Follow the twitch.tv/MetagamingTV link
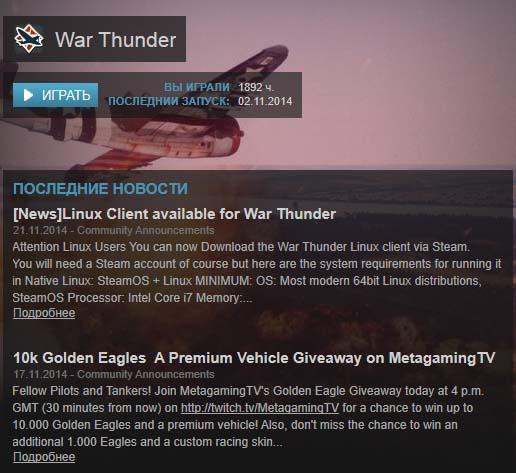 pos(260,408)
